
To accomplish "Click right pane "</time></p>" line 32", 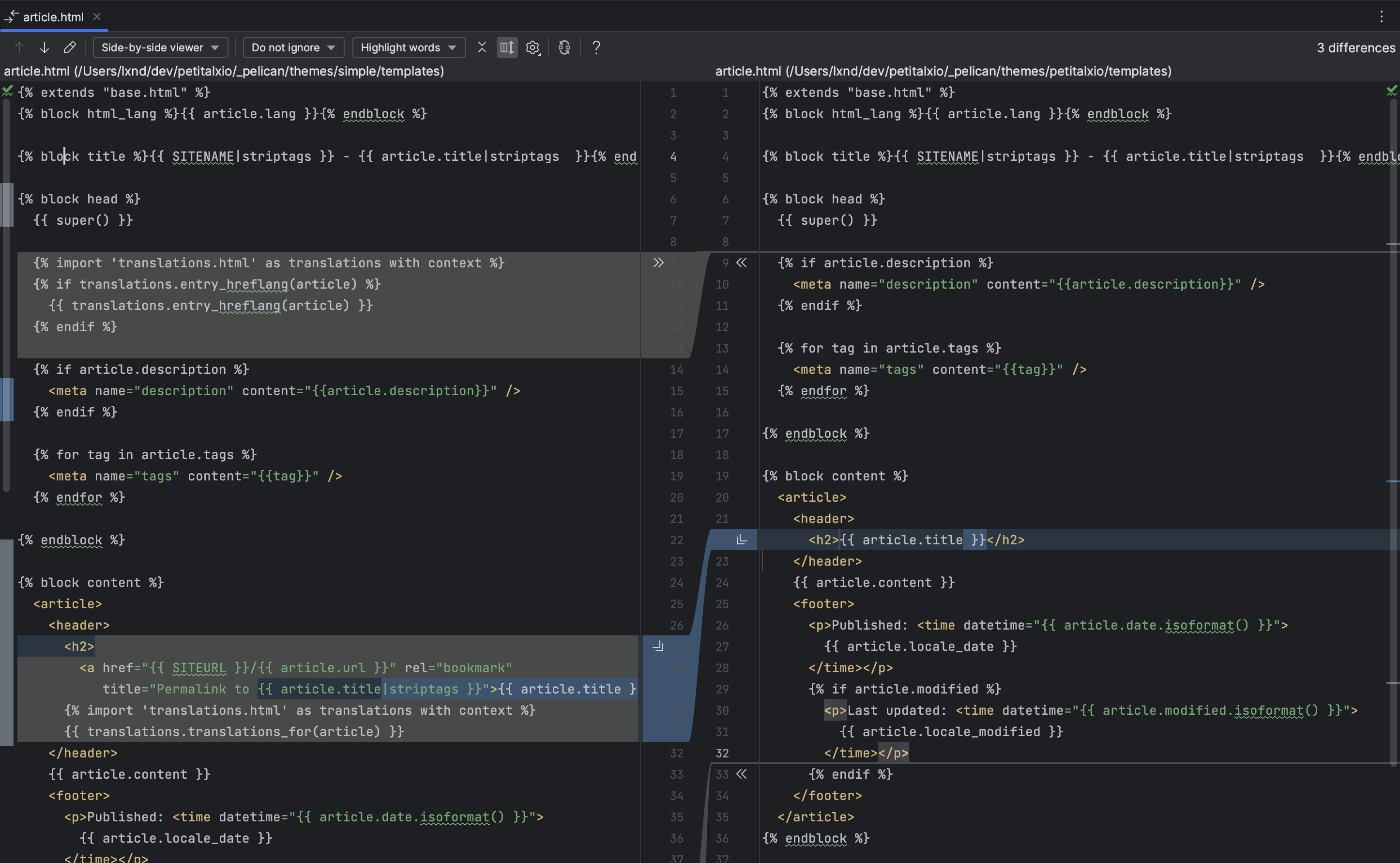I will point(866,753).
